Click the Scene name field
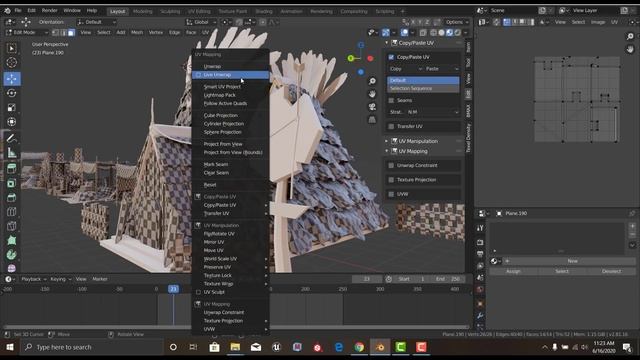 pos(512,11)
